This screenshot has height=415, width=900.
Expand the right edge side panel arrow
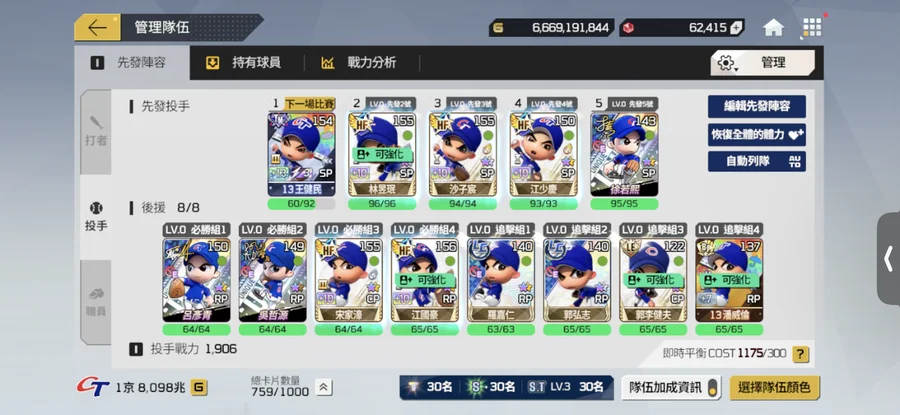point(889,259)
